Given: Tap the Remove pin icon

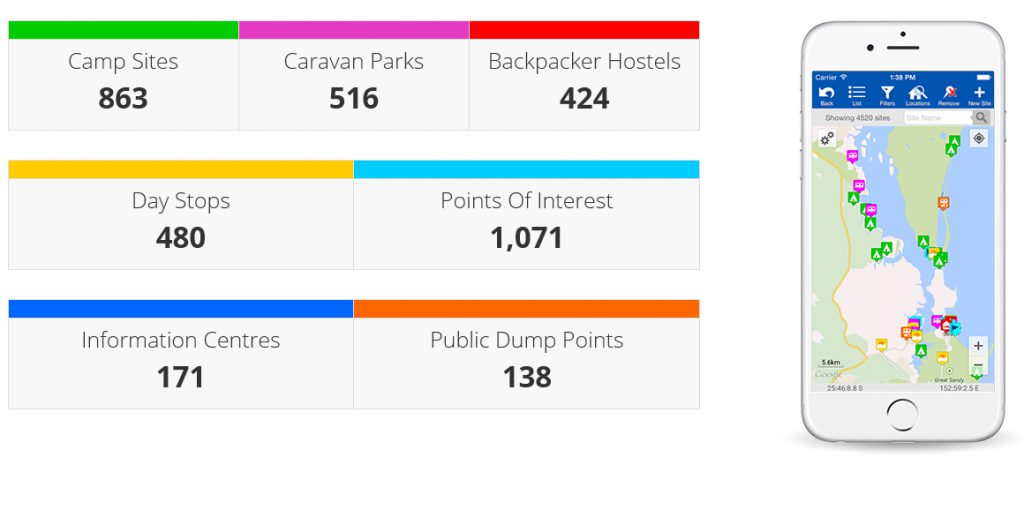Looking at the screenshot, I should tap(950, 93).
